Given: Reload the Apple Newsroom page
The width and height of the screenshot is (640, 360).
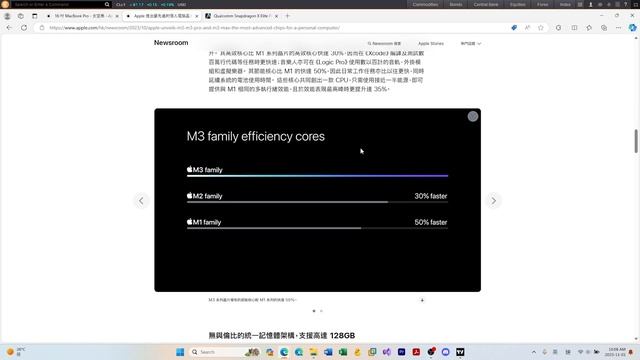Looking at the screenshot, I should [24, 28].
